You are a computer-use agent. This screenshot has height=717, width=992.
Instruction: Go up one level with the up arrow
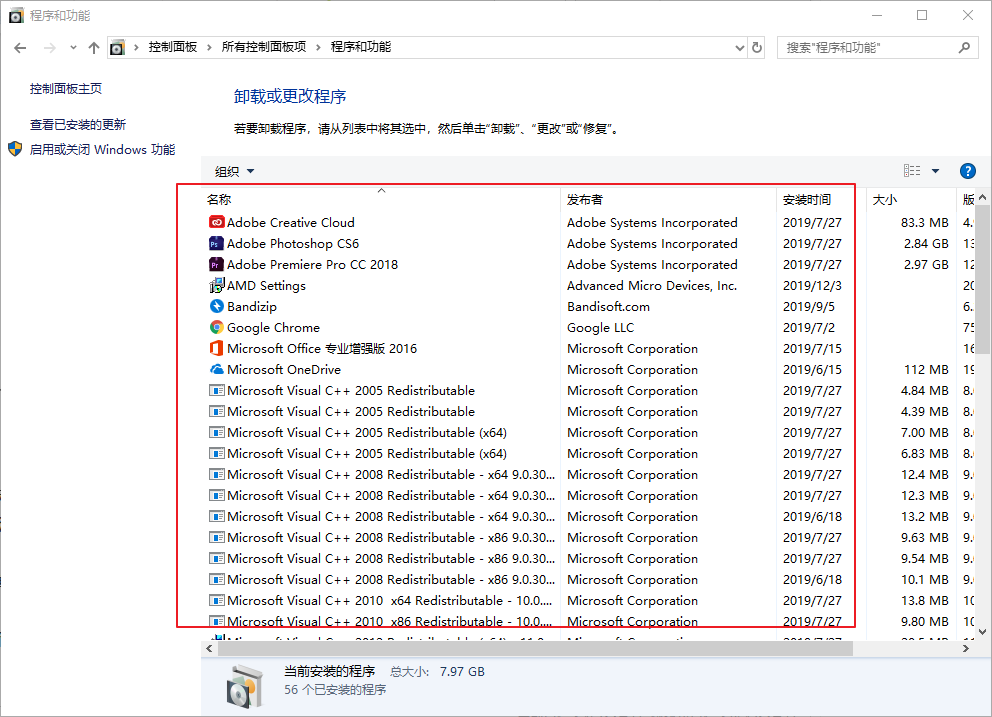coord(94,47)
